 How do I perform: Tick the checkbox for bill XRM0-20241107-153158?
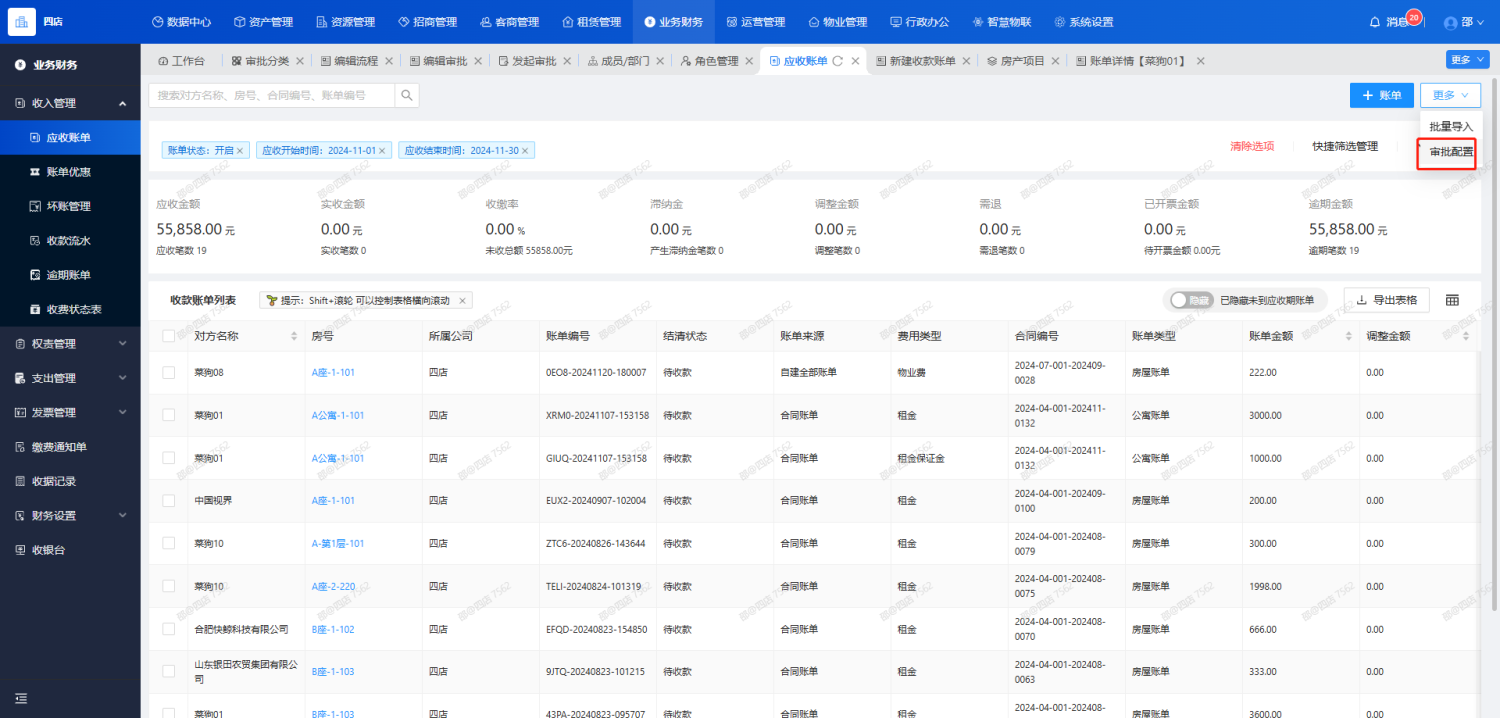(168, 415)
